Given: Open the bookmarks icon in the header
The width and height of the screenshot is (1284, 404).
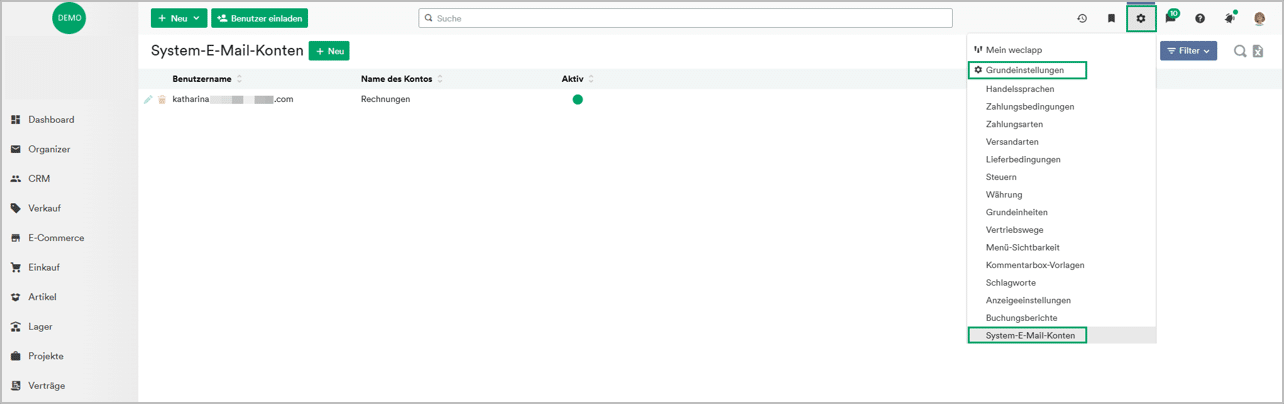Looking at the screenshot, I should (1111, 18).
